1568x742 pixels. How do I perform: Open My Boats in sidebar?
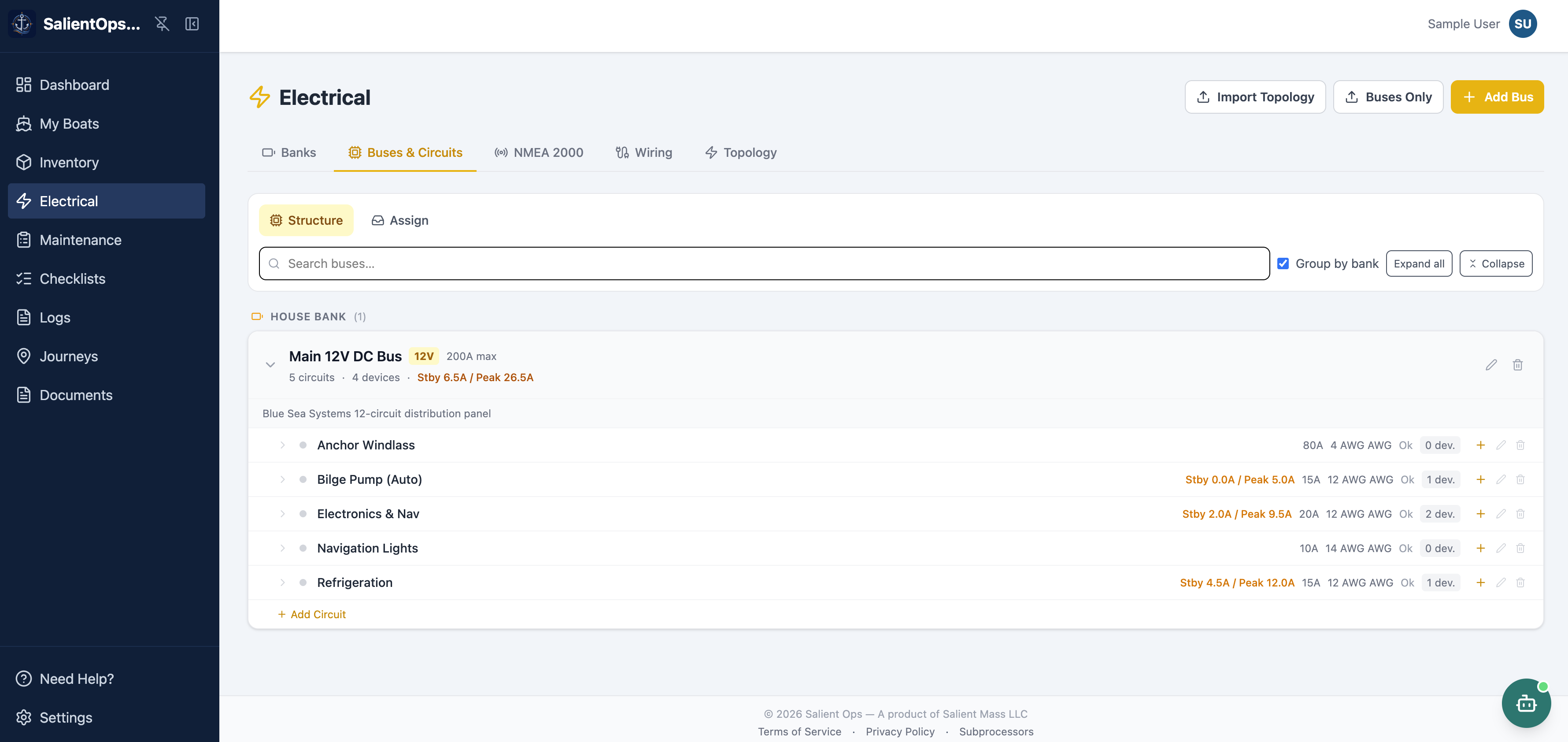107,123
